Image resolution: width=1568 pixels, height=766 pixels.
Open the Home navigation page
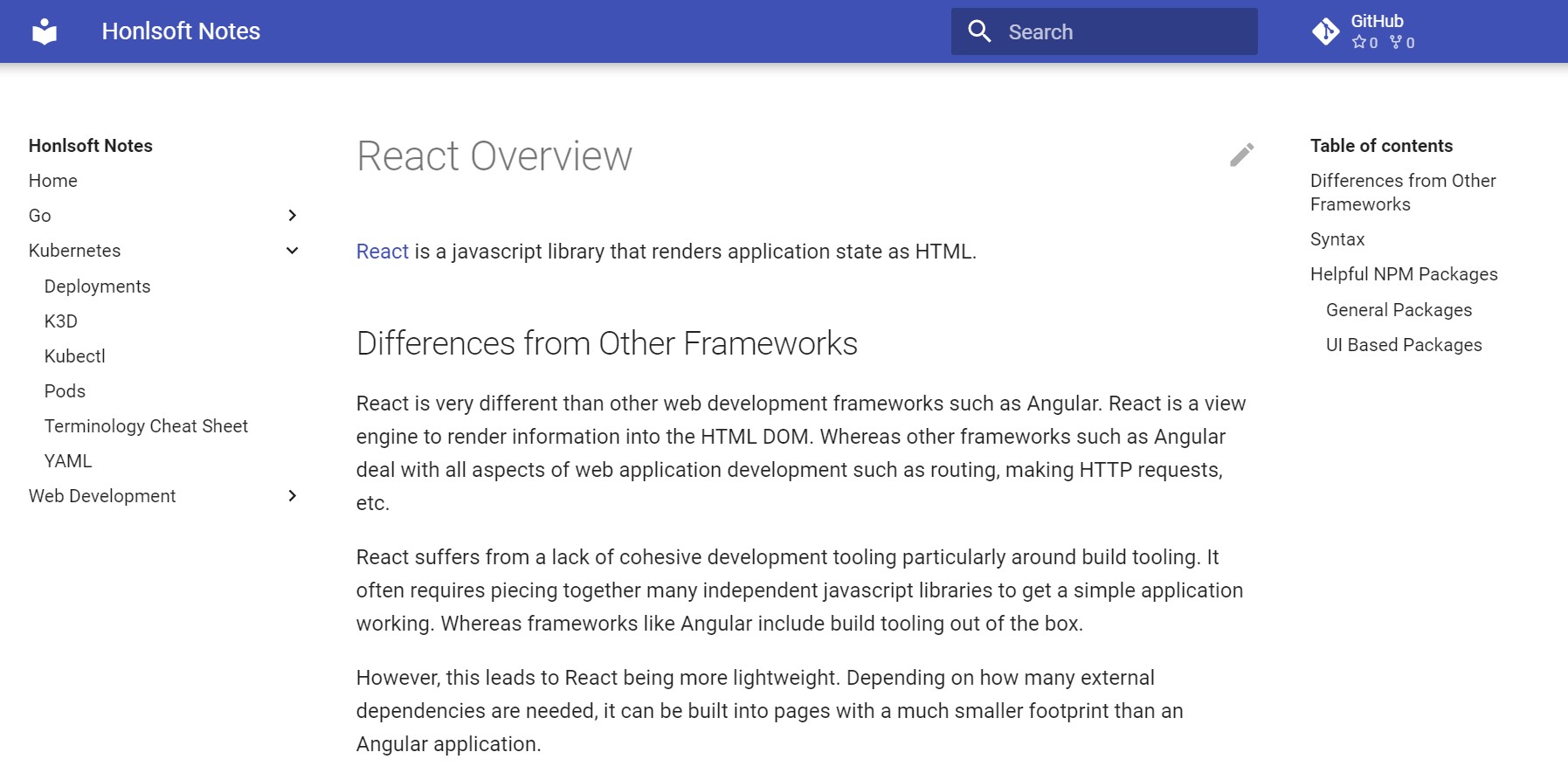53,181
